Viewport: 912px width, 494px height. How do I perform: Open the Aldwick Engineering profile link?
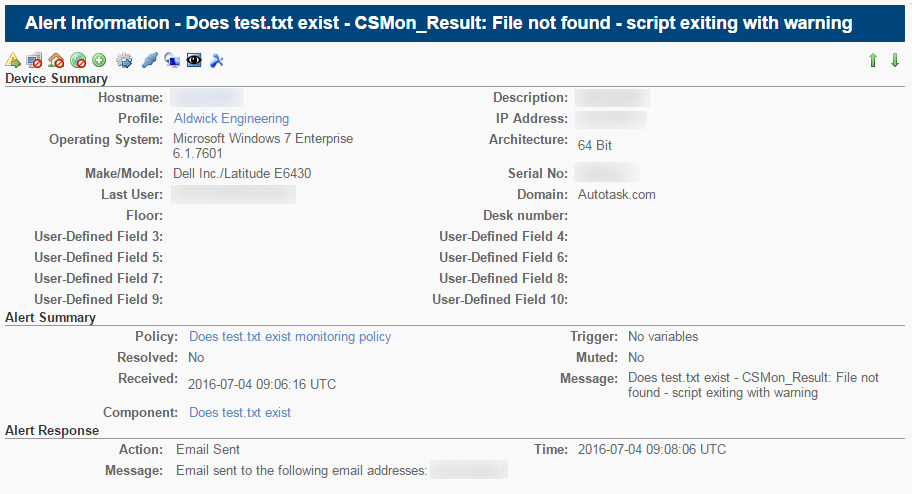pos(231,118)
